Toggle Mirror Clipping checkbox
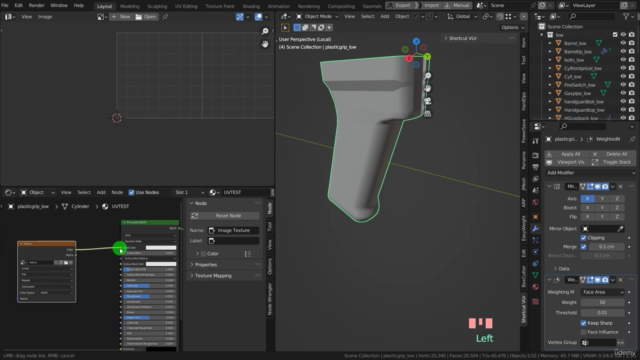This screenshot has width=640, height=360. click(583, 238)
